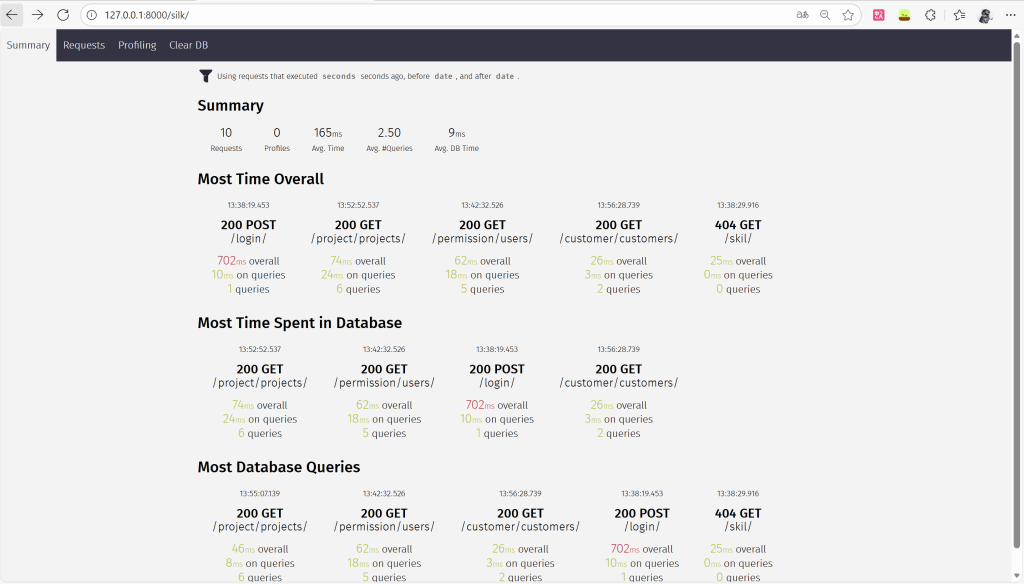Image resolution: width=1024 pixels, height=584 pixels.
Task: Open the browser three-dot settings menu
Action: tap(1011, 15)
